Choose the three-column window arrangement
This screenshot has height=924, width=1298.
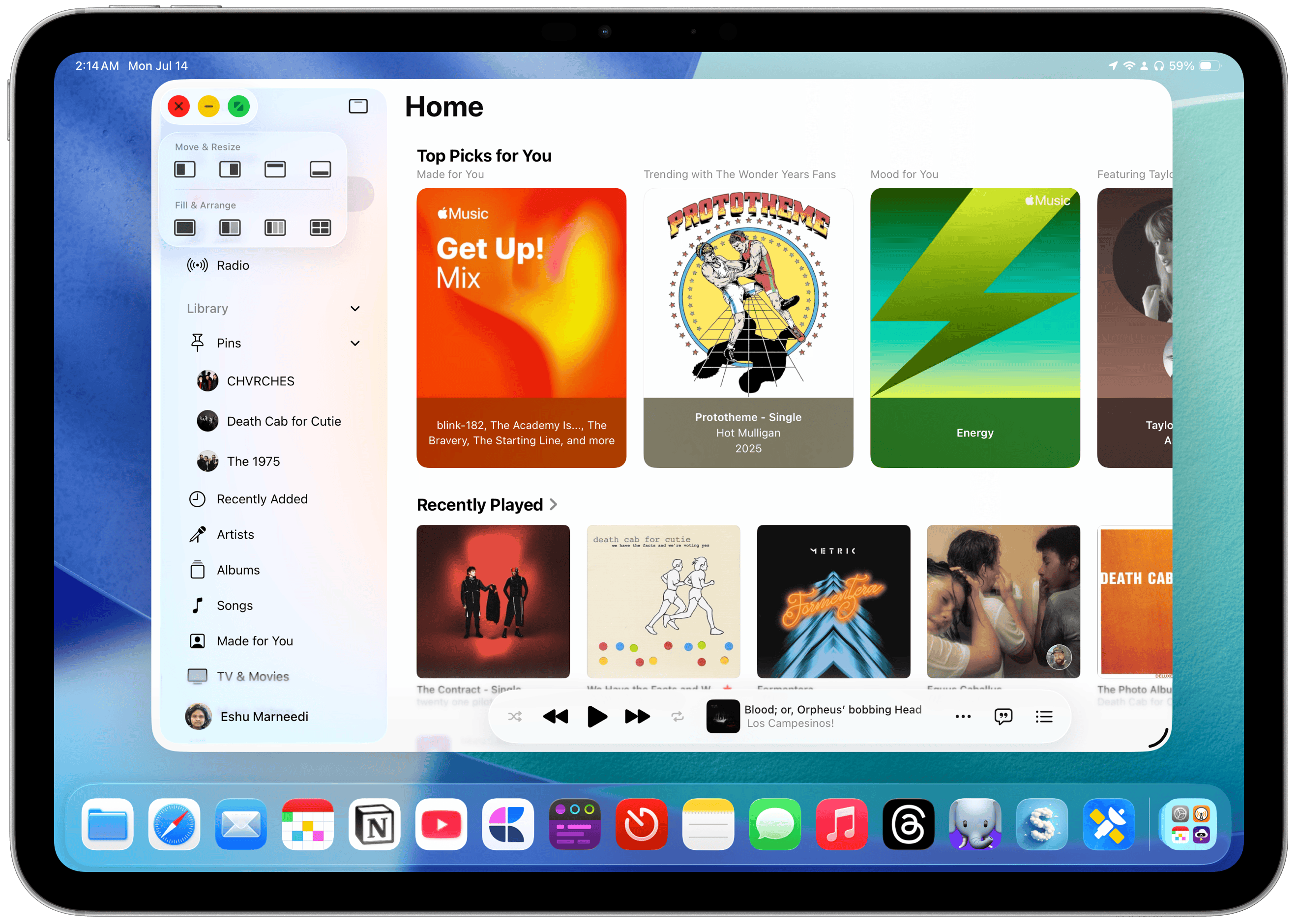tap(275, 228)
